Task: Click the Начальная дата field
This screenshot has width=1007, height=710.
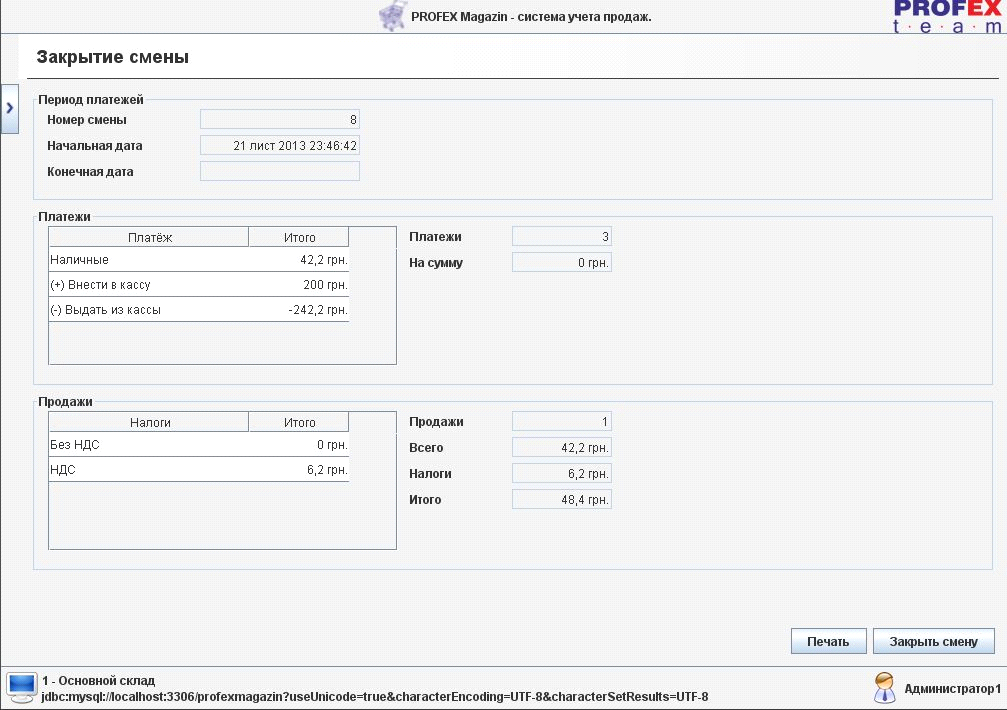Action: click(x=280, y=146)
